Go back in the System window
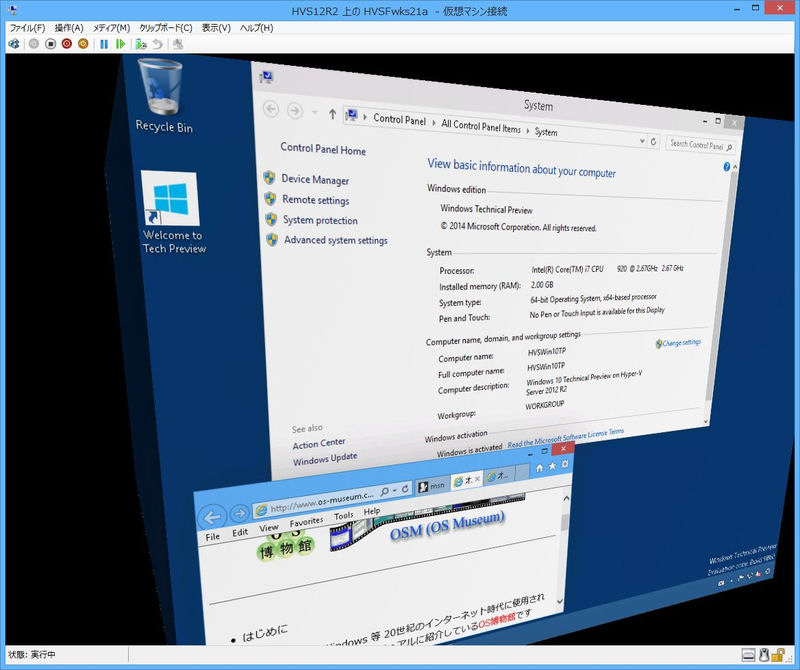Viewport: 800px width, 670px height. 271,108
